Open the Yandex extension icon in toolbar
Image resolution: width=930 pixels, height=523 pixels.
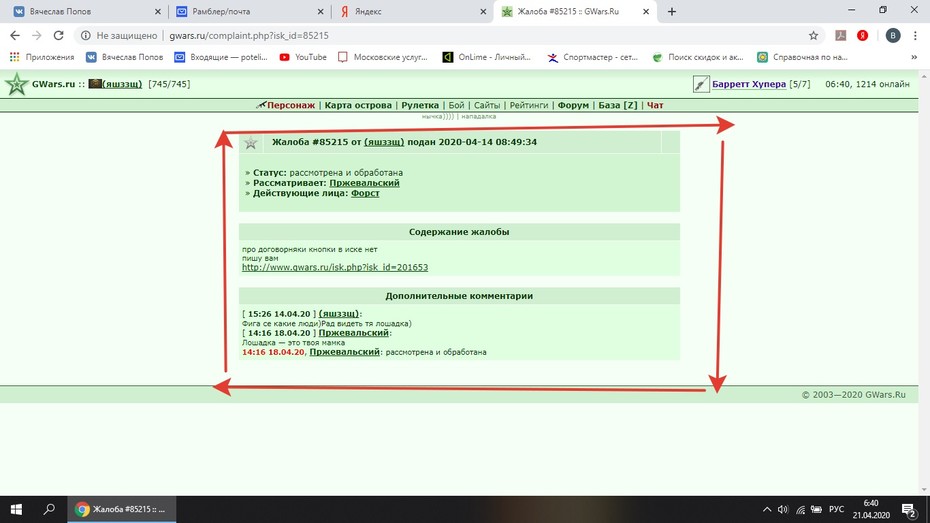click(x=862, y=36)
